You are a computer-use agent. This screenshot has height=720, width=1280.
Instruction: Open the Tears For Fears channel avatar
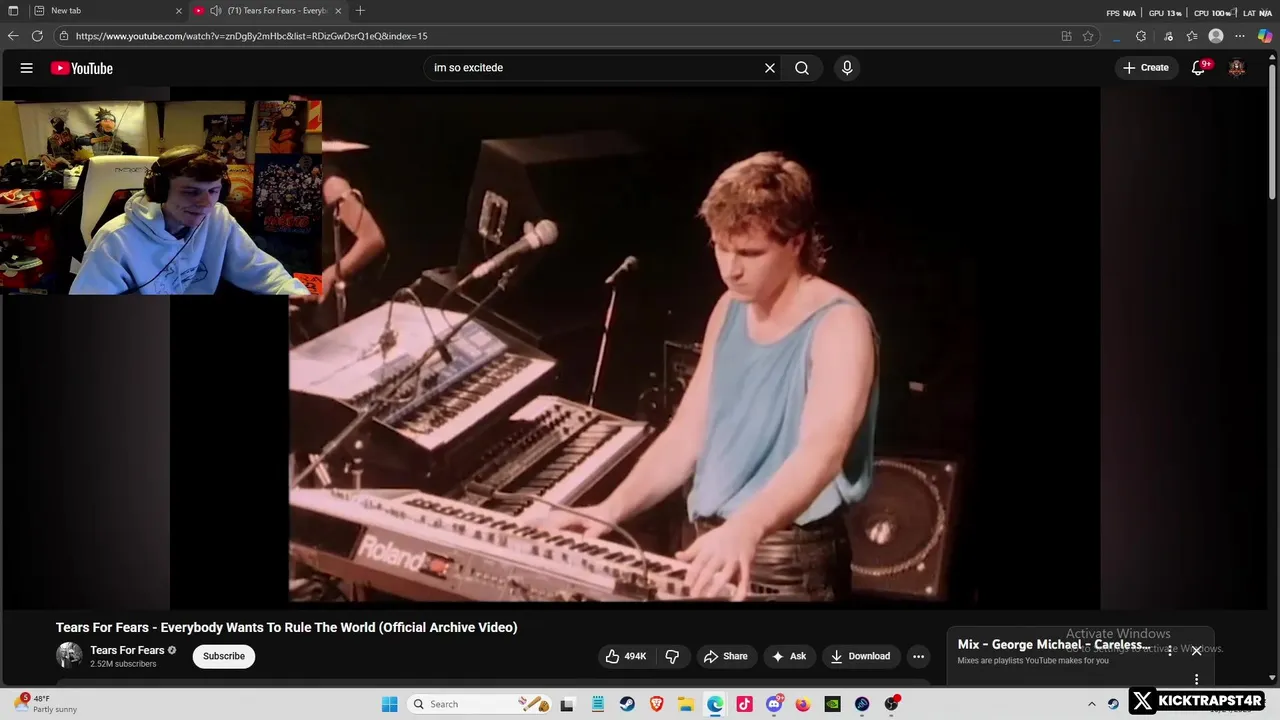pos(69,656)
